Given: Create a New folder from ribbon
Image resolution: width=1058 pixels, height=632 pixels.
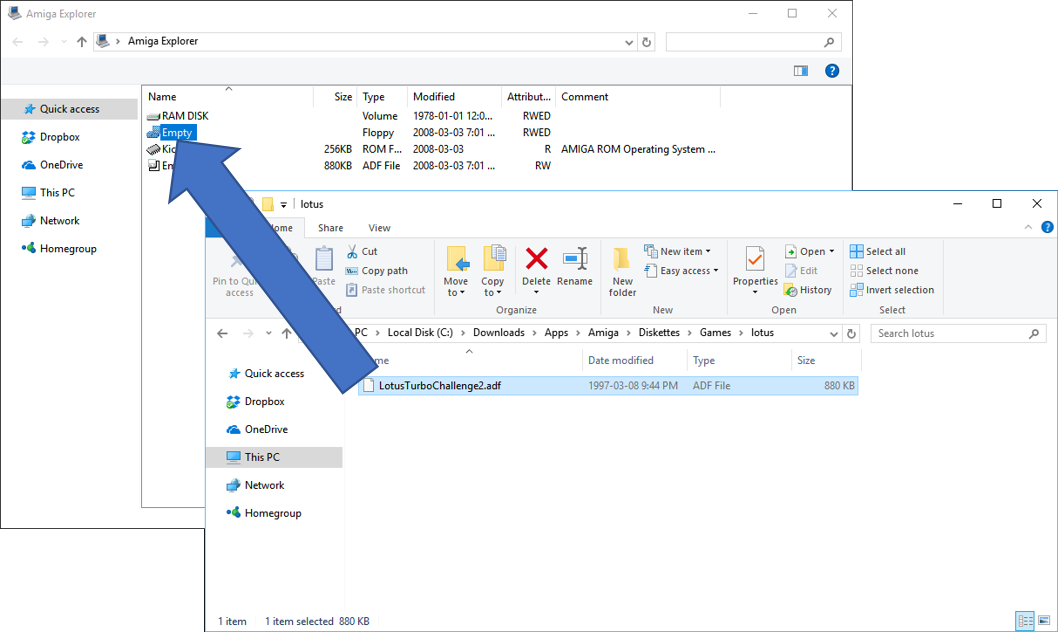Looking at the screenshot, I should (622, 271).
